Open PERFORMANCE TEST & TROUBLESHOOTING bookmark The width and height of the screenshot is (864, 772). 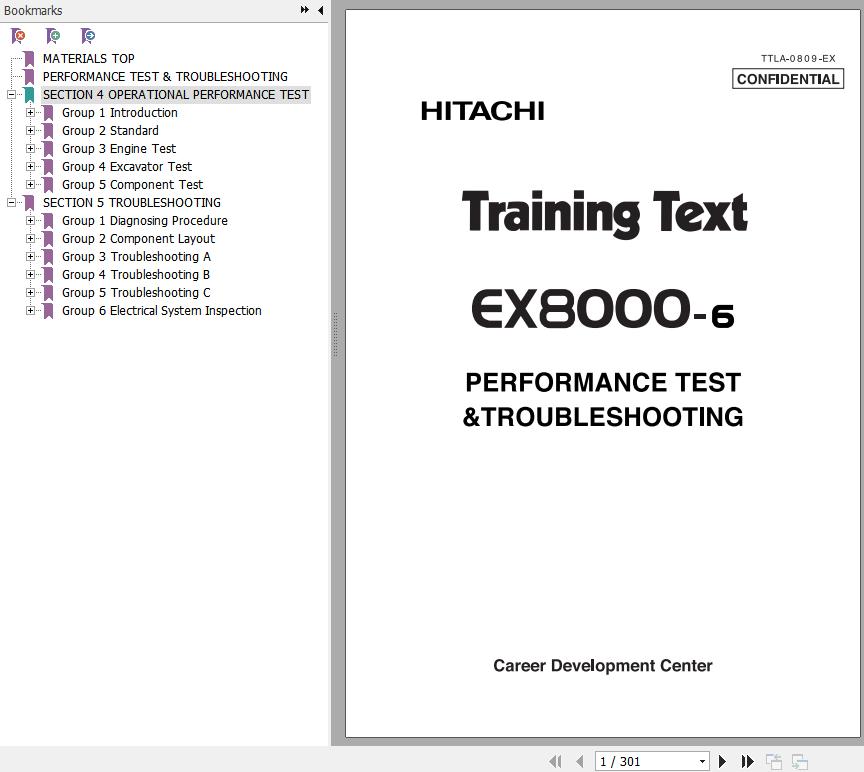pyautogui.click(x=165, y=77)
